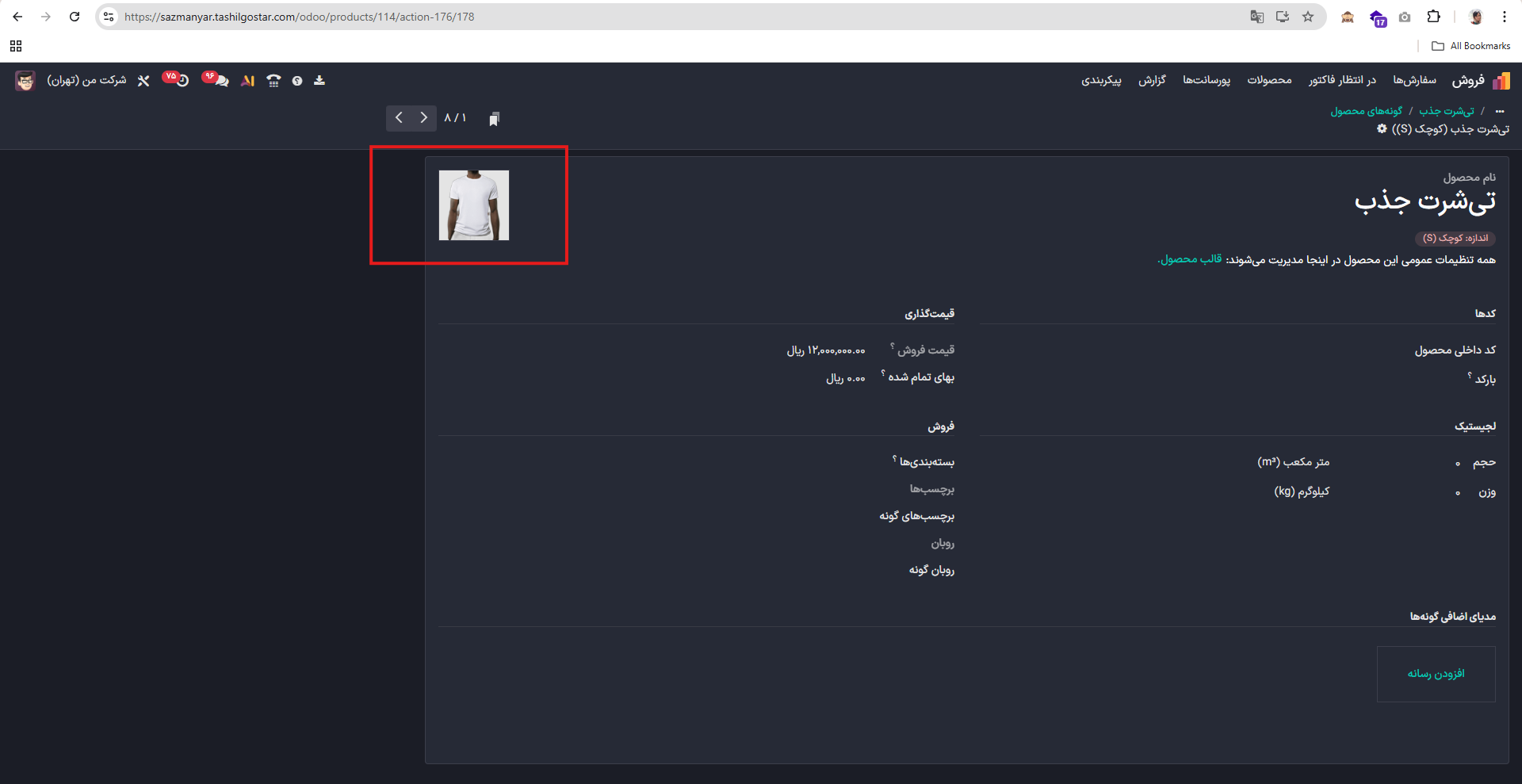
Task: Open the Sales app icon (فروش)
Action: point(1501,81)
